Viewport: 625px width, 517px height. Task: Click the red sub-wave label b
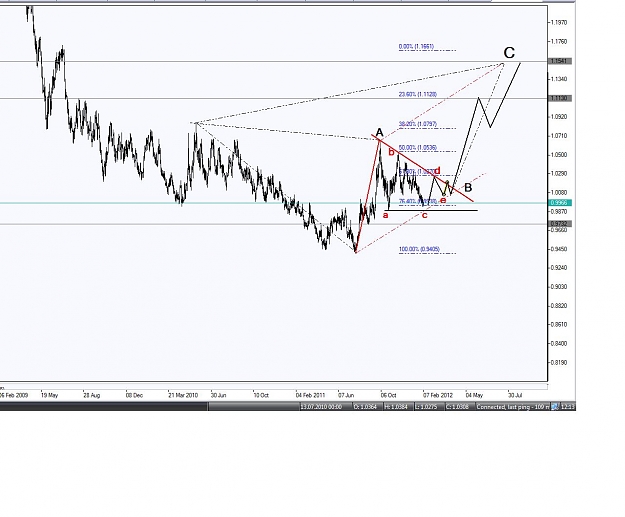click(x=391, y=152)
